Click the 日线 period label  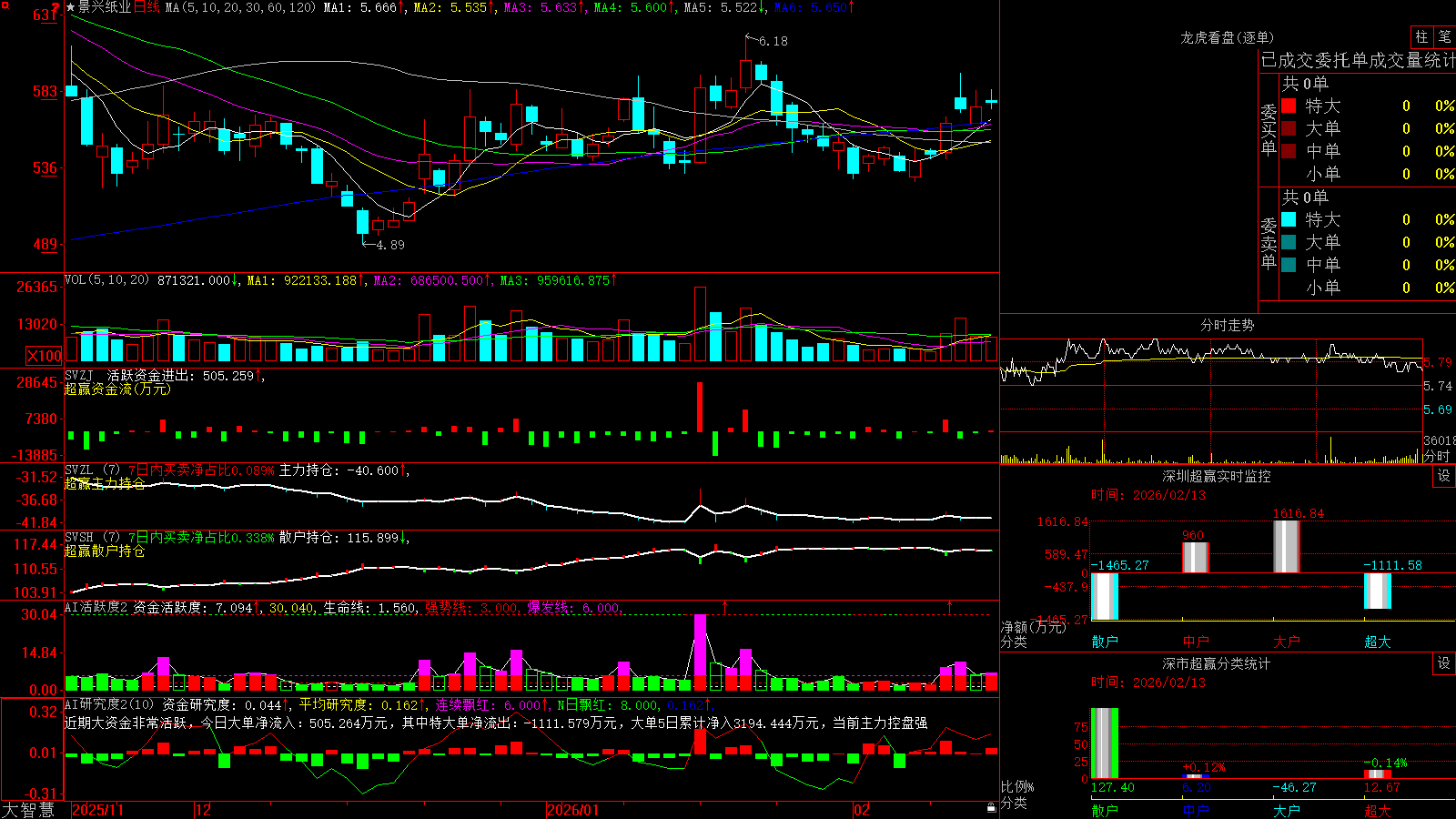[x=147, y=7]
